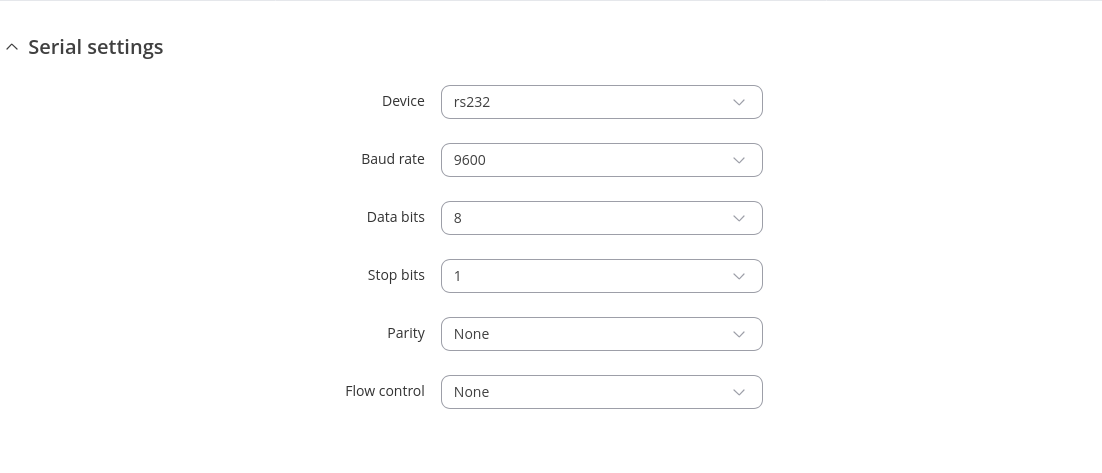Screen dimensions: 1102x473
Task: Open the Stop bits dropdown showing 1
Action: point(601,276)
